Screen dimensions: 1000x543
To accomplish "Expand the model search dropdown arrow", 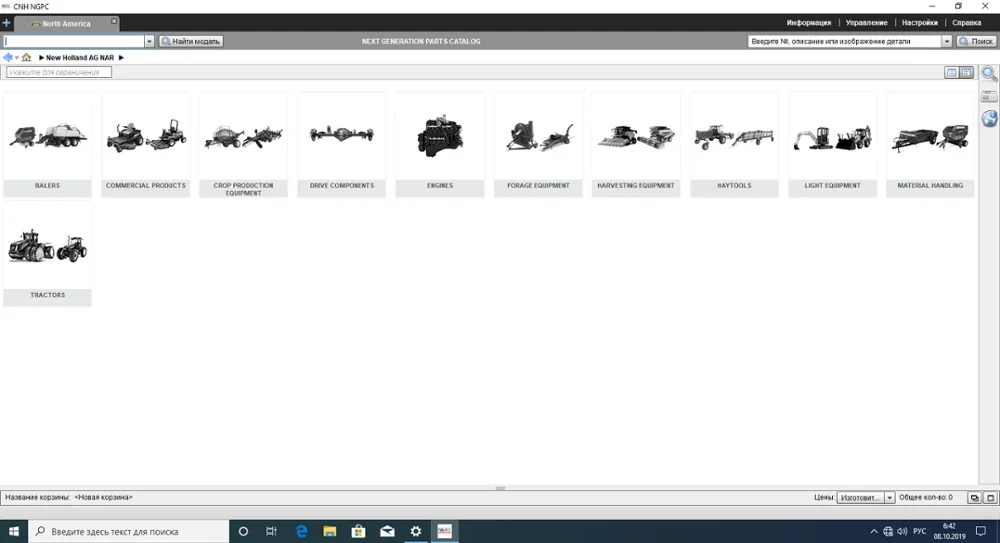I will (150, 42).
